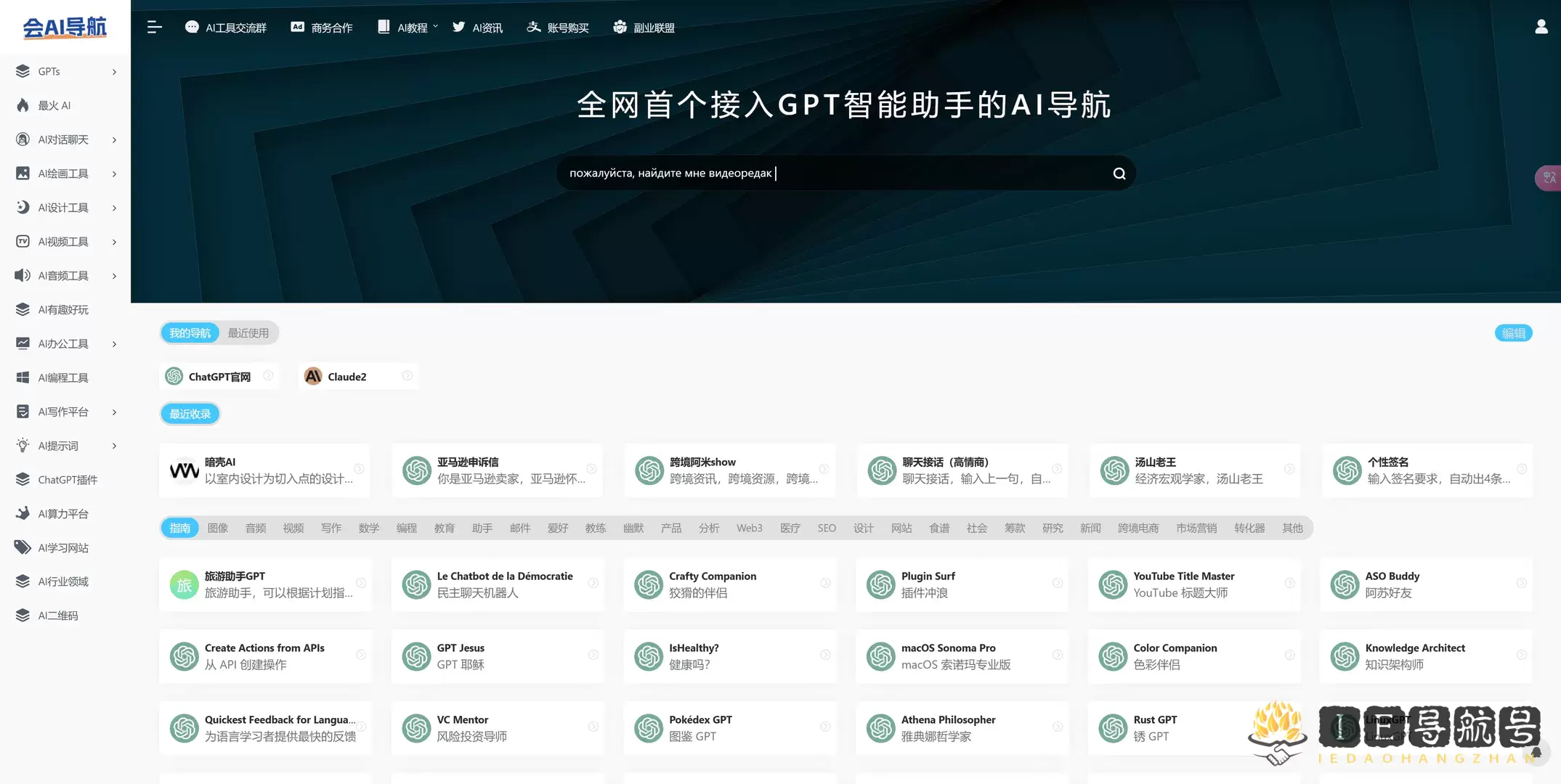Click the AI音频工具 speaker icon
1561x784 pixels.
point(21,275)
